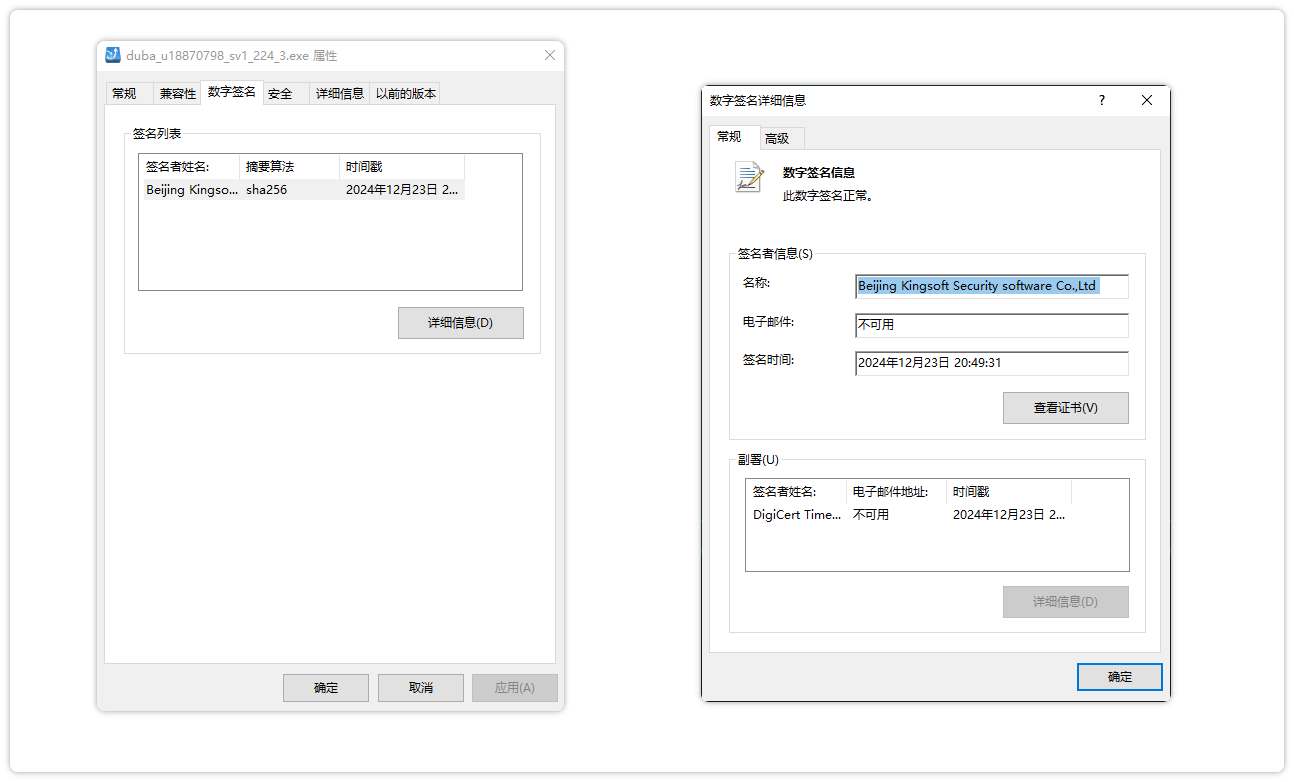Open the 安全 tab
This screenshot has height=782, width=1294.
pyautogui.click(x=280, y=94)
